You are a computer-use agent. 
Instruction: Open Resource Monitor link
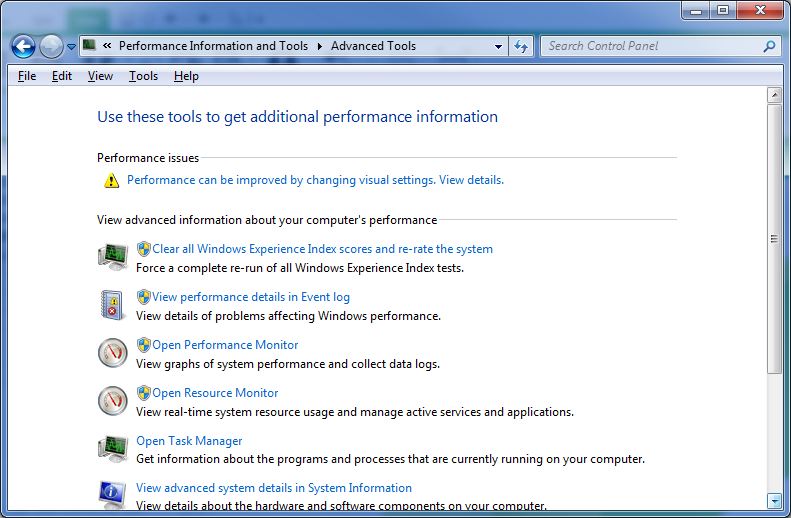[x=215, y=393]
